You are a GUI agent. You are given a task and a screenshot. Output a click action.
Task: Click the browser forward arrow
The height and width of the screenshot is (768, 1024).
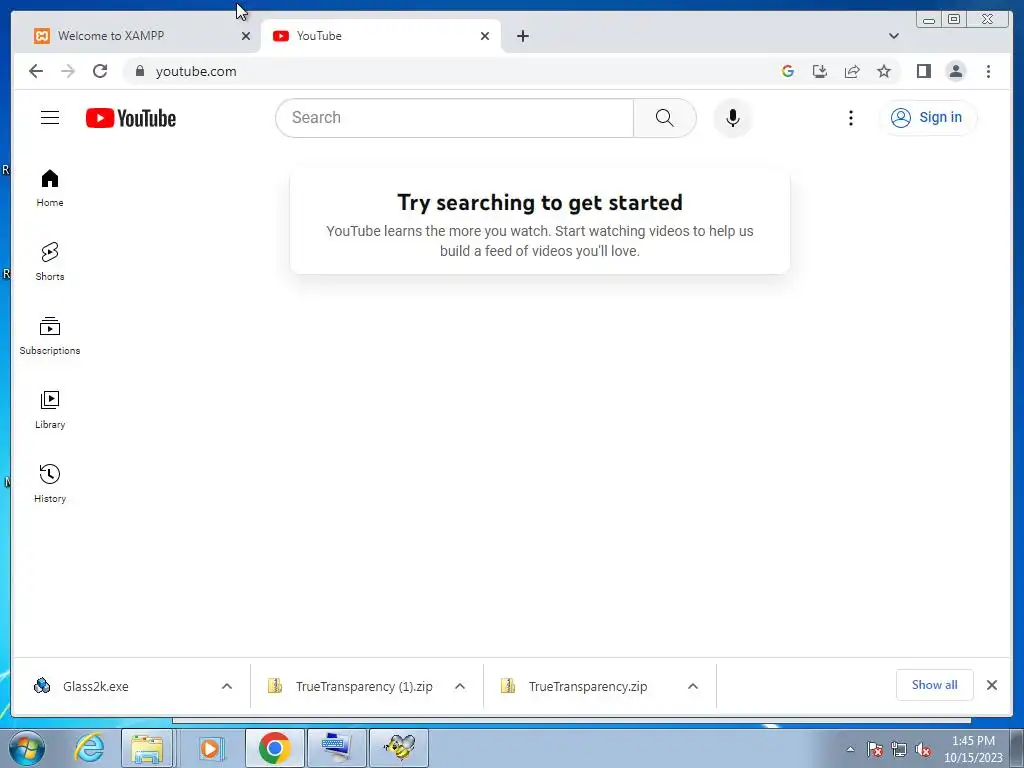tap(68, 71)
